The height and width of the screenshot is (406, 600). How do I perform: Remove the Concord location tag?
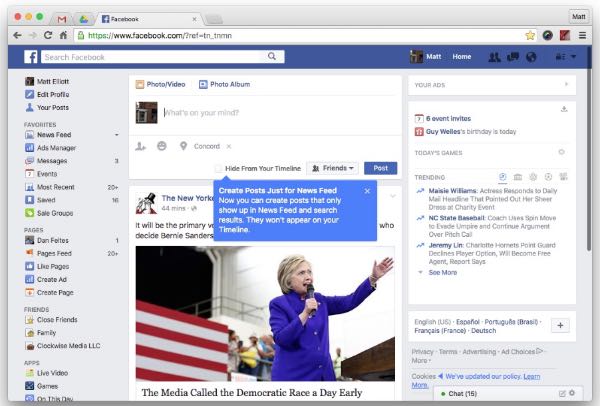pos(229,146)
